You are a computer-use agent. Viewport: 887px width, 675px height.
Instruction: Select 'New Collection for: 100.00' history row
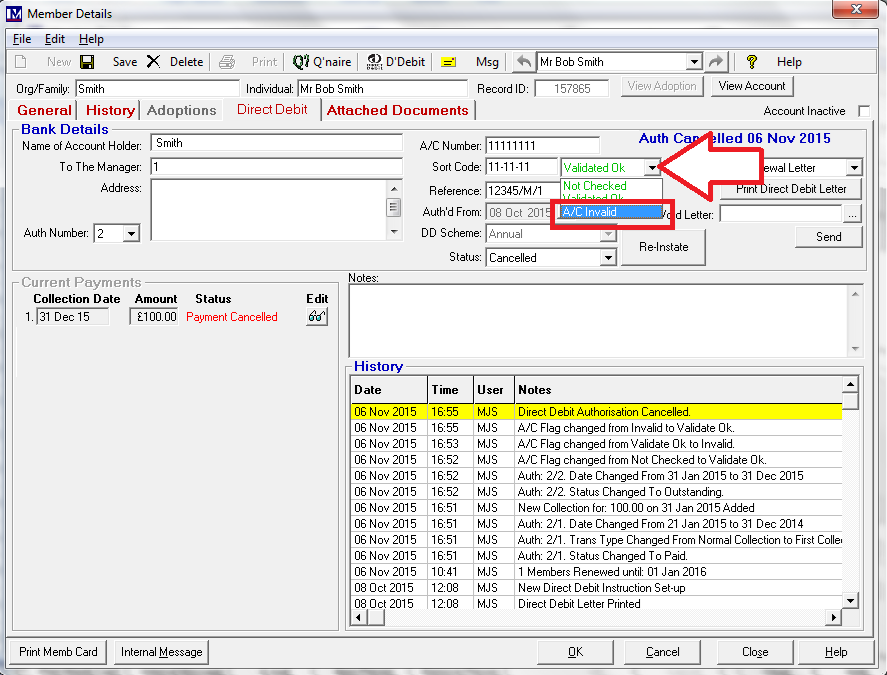click(596, 508)
